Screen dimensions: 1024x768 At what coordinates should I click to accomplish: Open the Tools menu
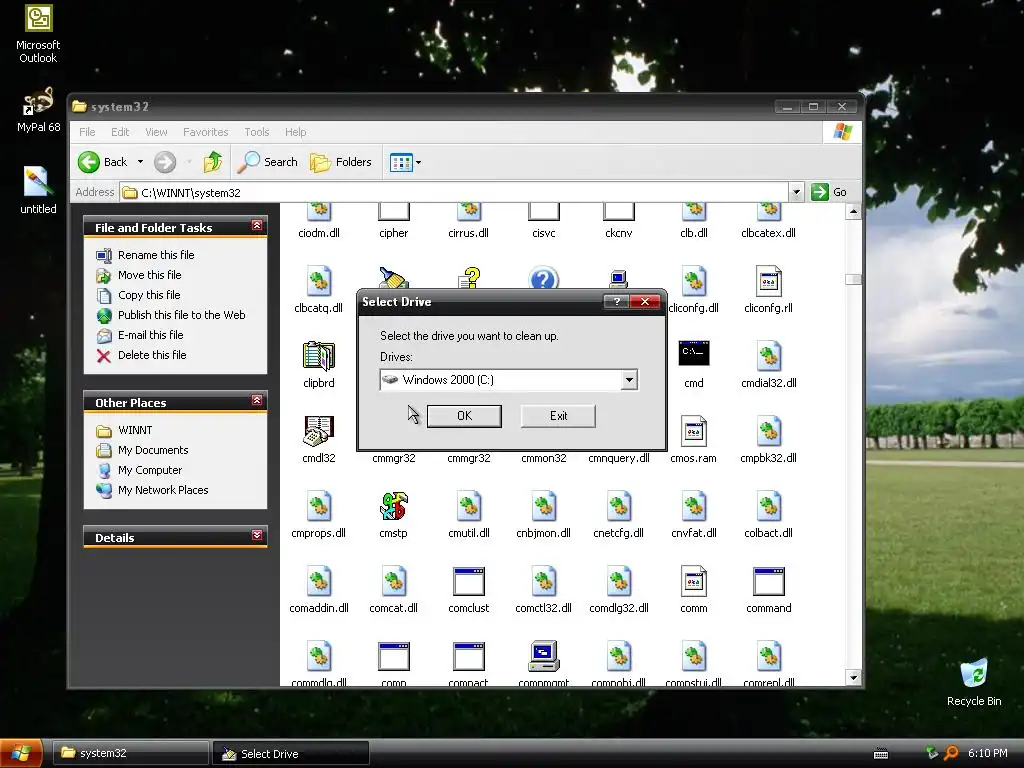coord(257,132)
